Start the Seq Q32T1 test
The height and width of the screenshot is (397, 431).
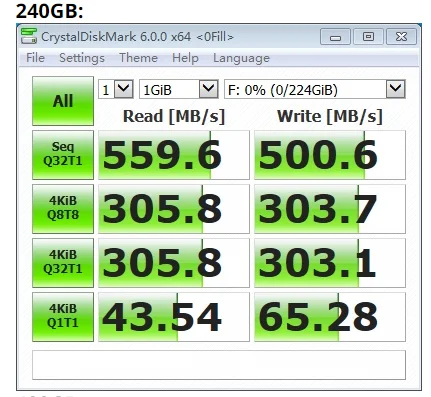pyautogui.click(x=63, y=155)
